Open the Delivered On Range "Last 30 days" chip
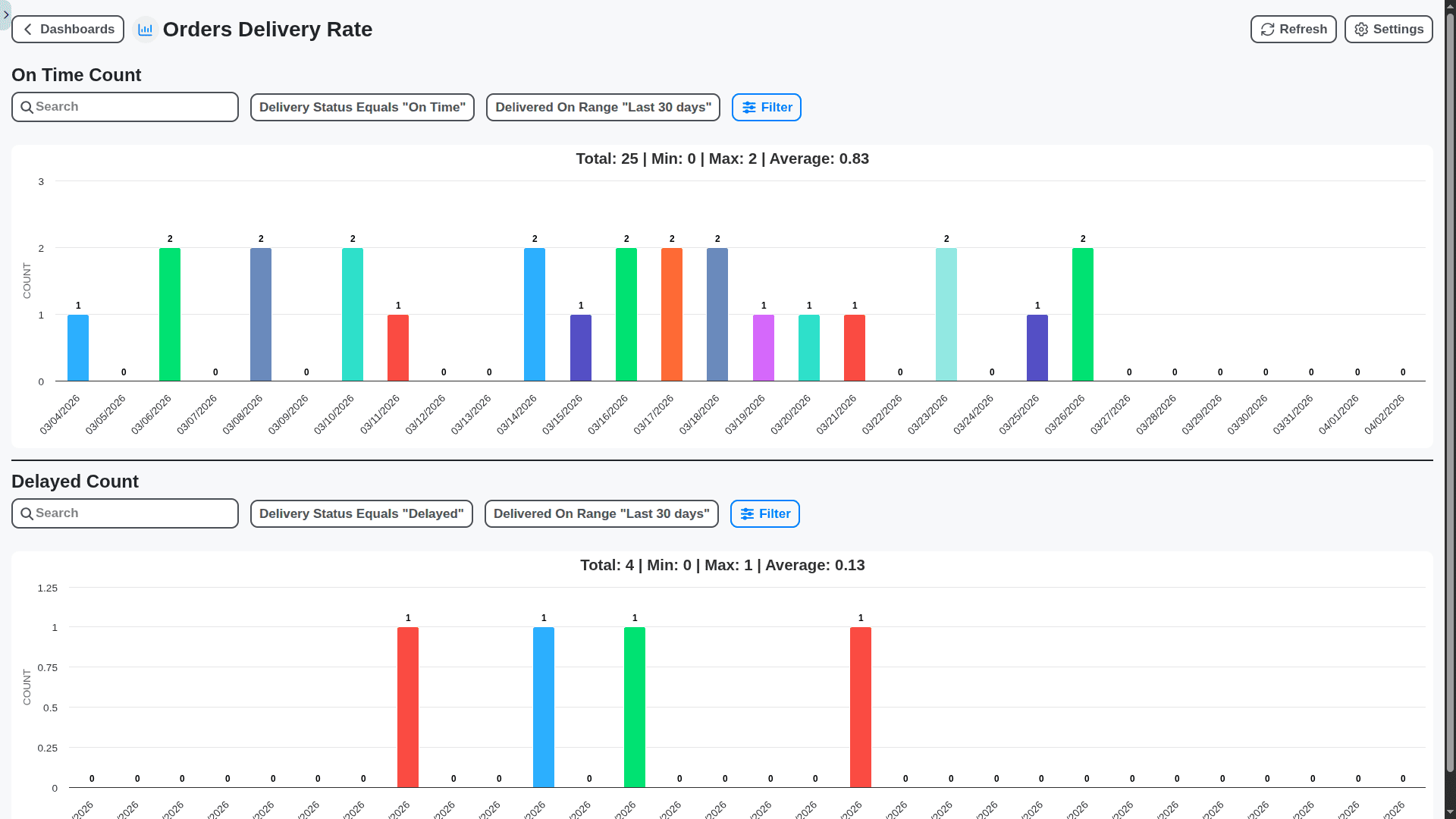The image size is (1456, 819). 602,107
